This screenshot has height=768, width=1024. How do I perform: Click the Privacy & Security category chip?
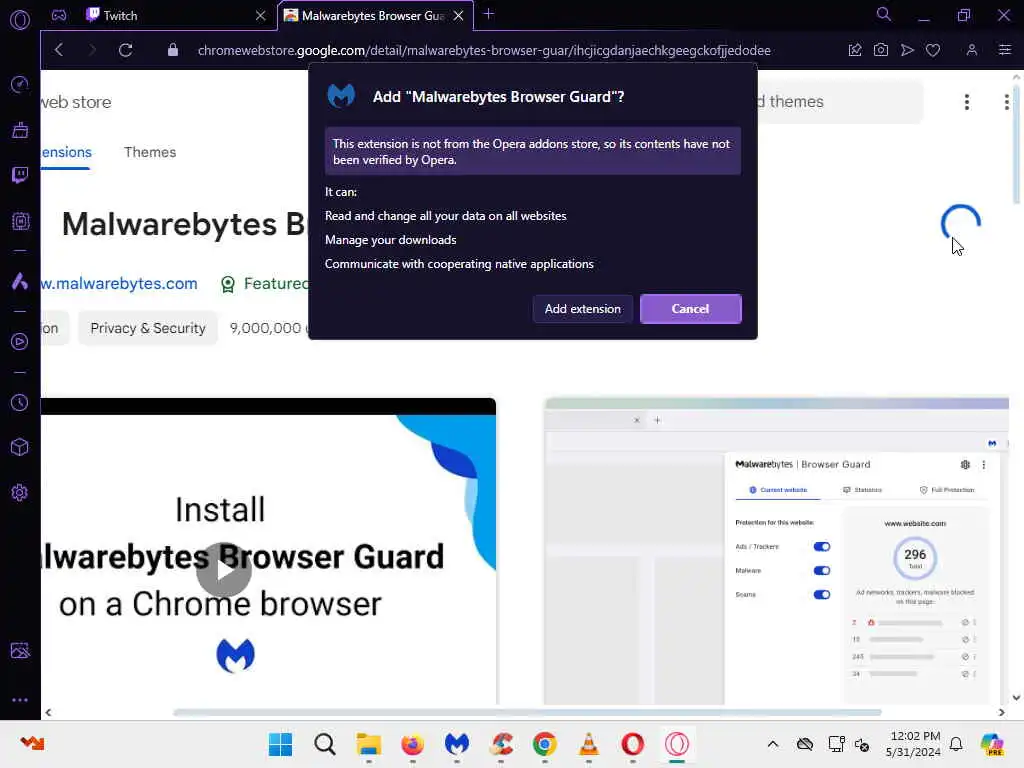pos(148,328)
